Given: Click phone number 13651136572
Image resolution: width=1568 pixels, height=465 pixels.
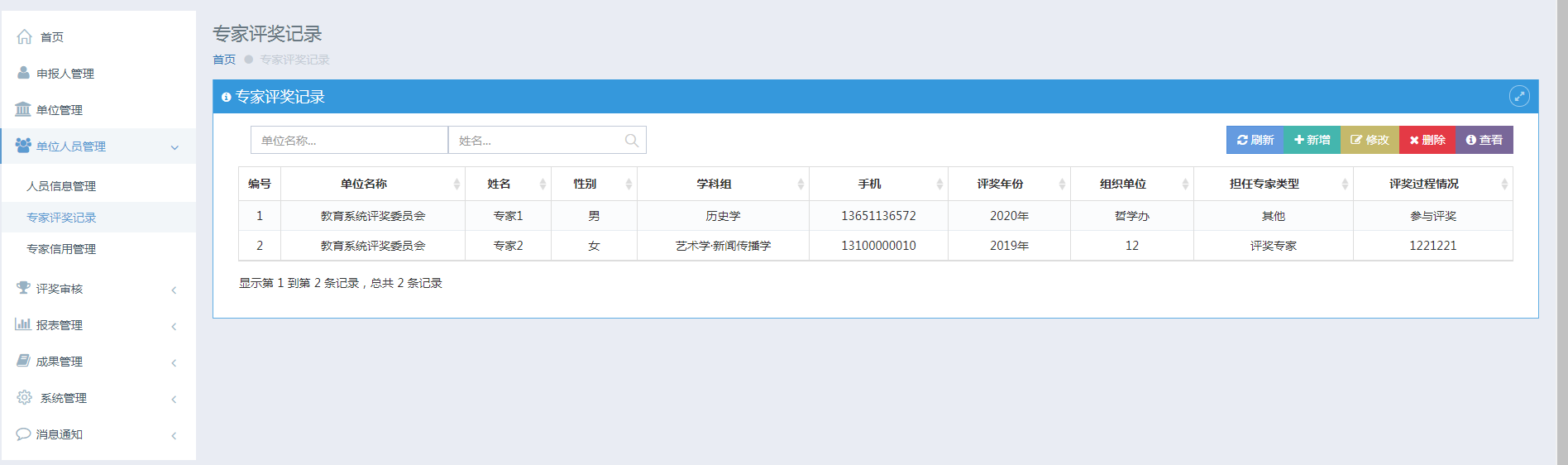Looking at the screenshot, I should [x=878, y=216].
